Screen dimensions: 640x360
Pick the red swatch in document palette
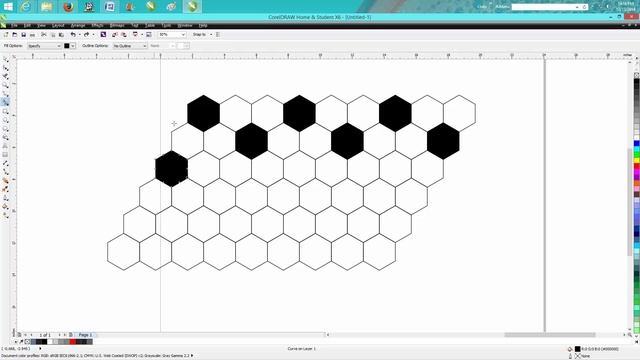tap(73, 342)
